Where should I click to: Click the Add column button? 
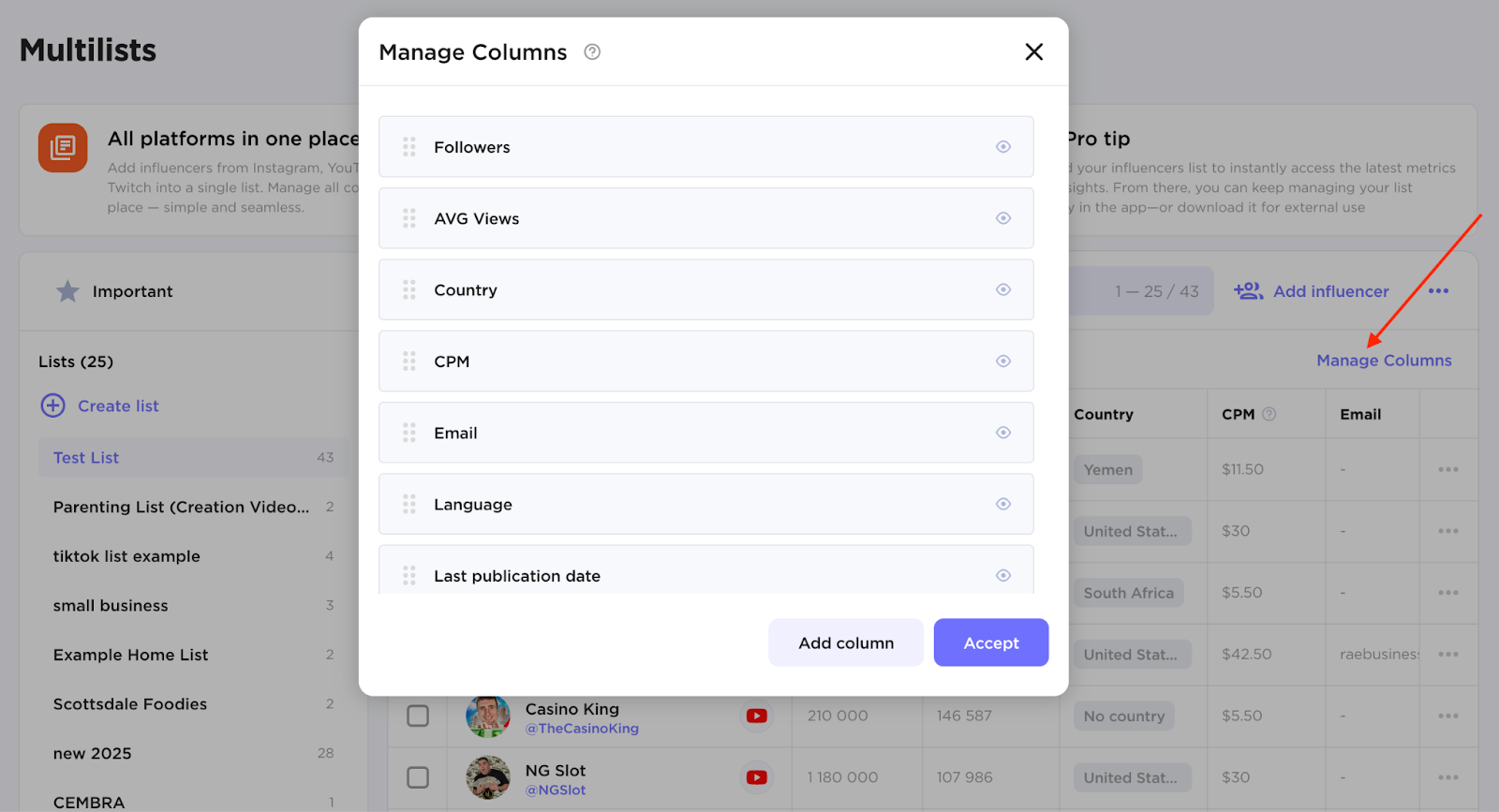(x=845, y=642)
